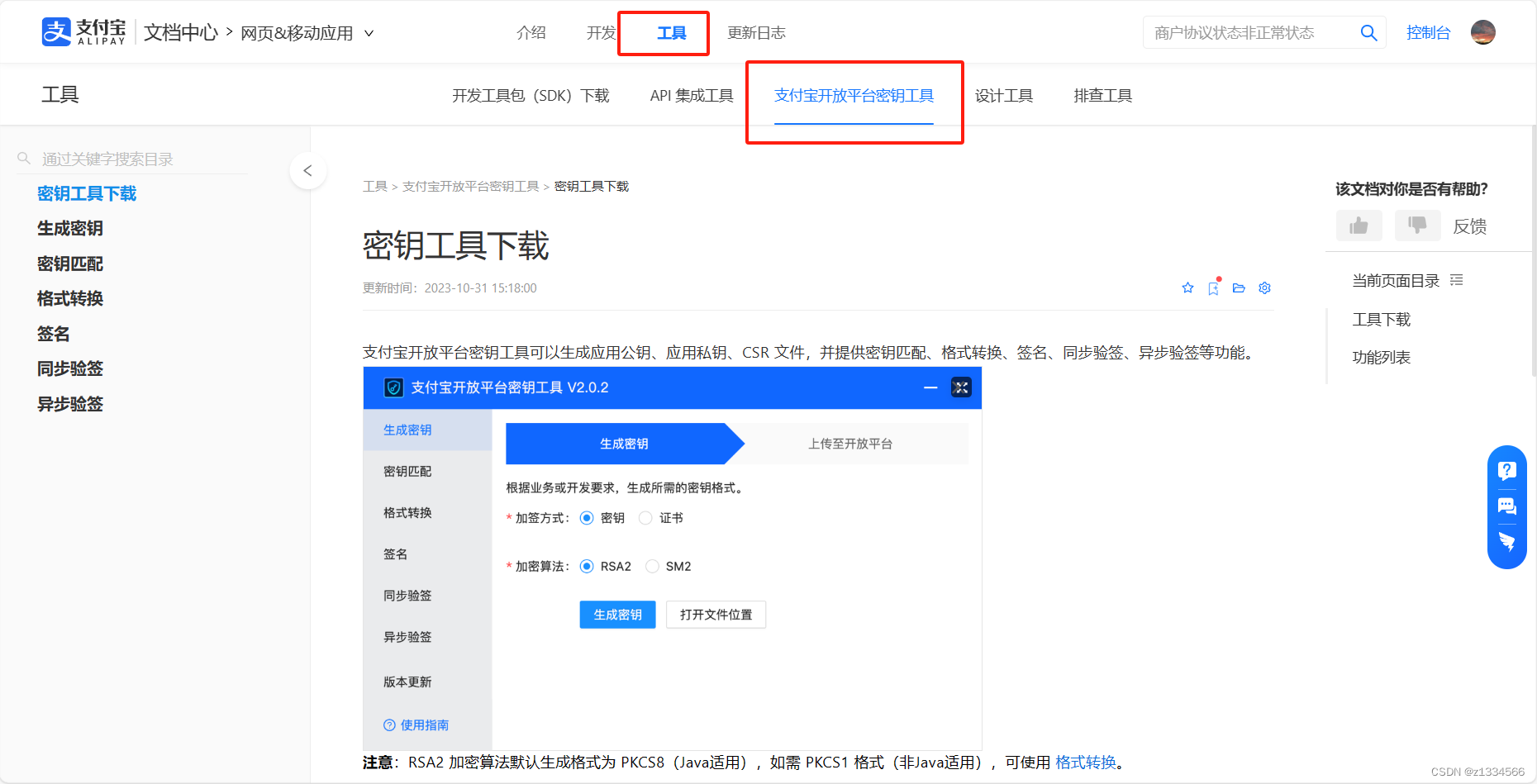Open the API 集成工具 tab
Image resolution: width=1537 pixels, height=784 pixels.
coord(692,96)
